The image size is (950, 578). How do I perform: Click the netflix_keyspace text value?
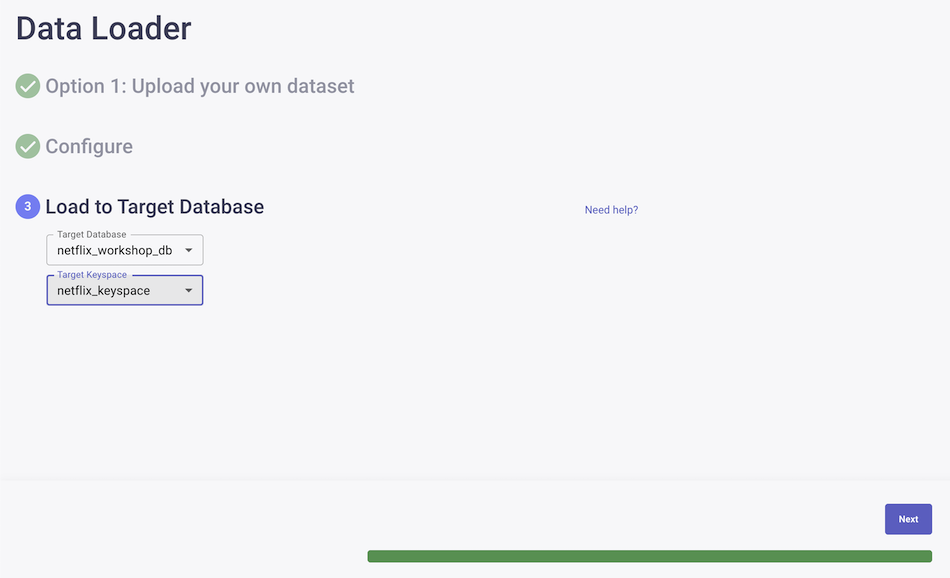click(x=104, y=291)
